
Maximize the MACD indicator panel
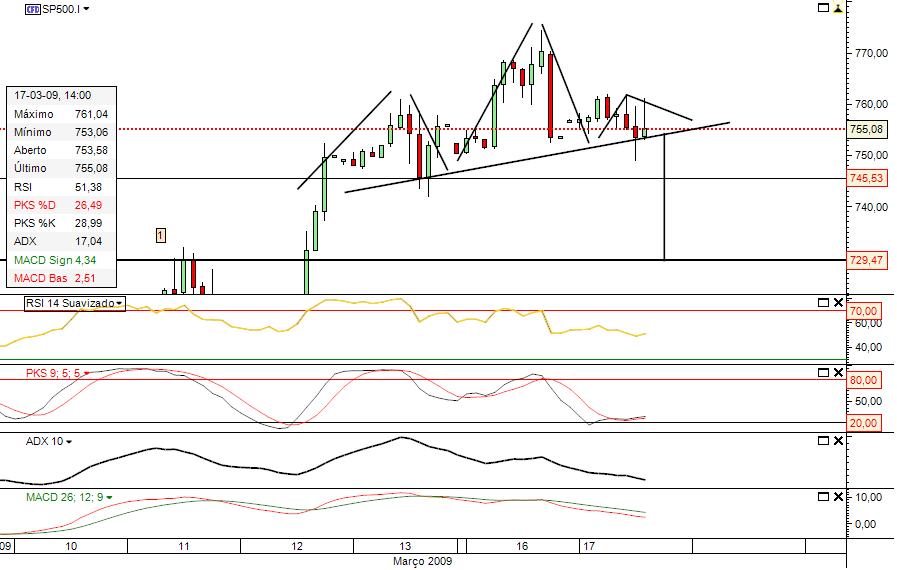(x=823, y=497)
